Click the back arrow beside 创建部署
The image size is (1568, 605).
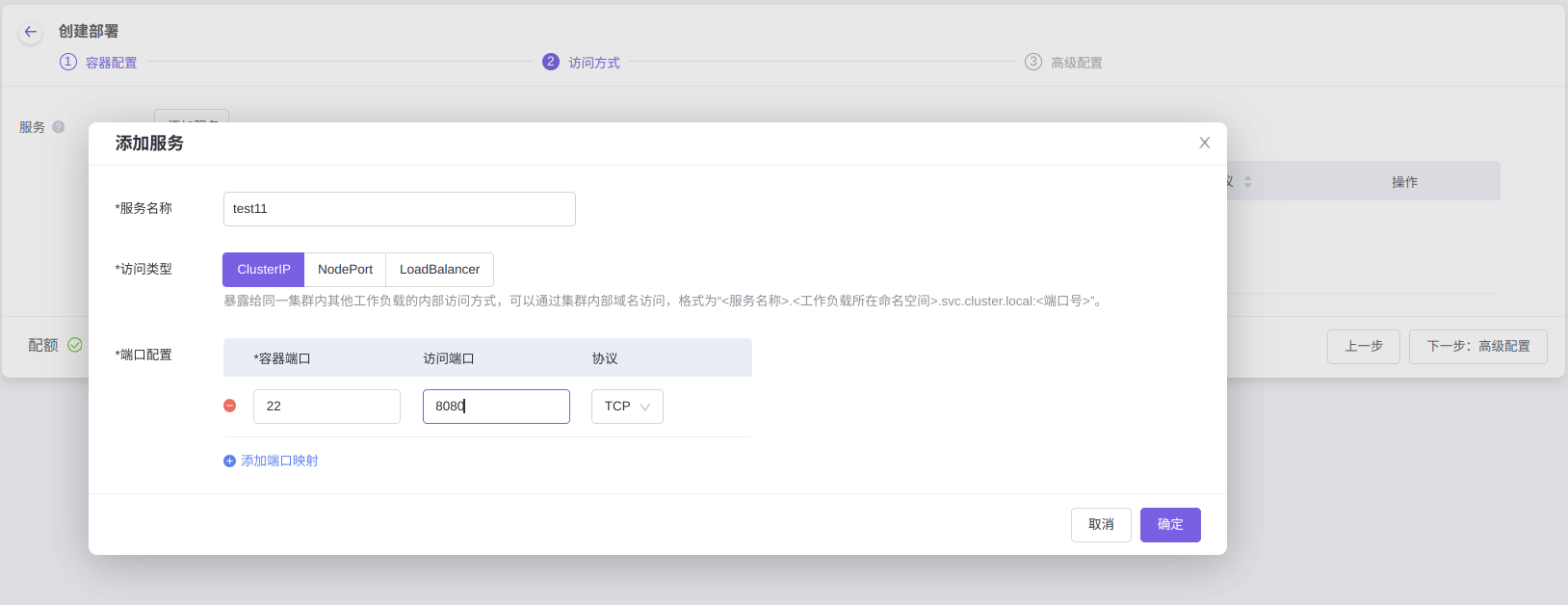pyautogui.click(x=31, y=32)
